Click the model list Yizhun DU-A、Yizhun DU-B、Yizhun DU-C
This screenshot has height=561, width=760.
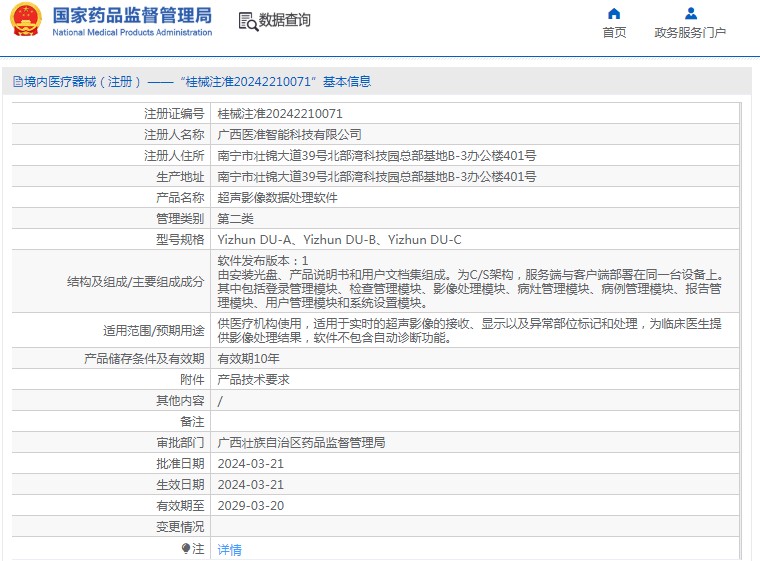(339, 240)
